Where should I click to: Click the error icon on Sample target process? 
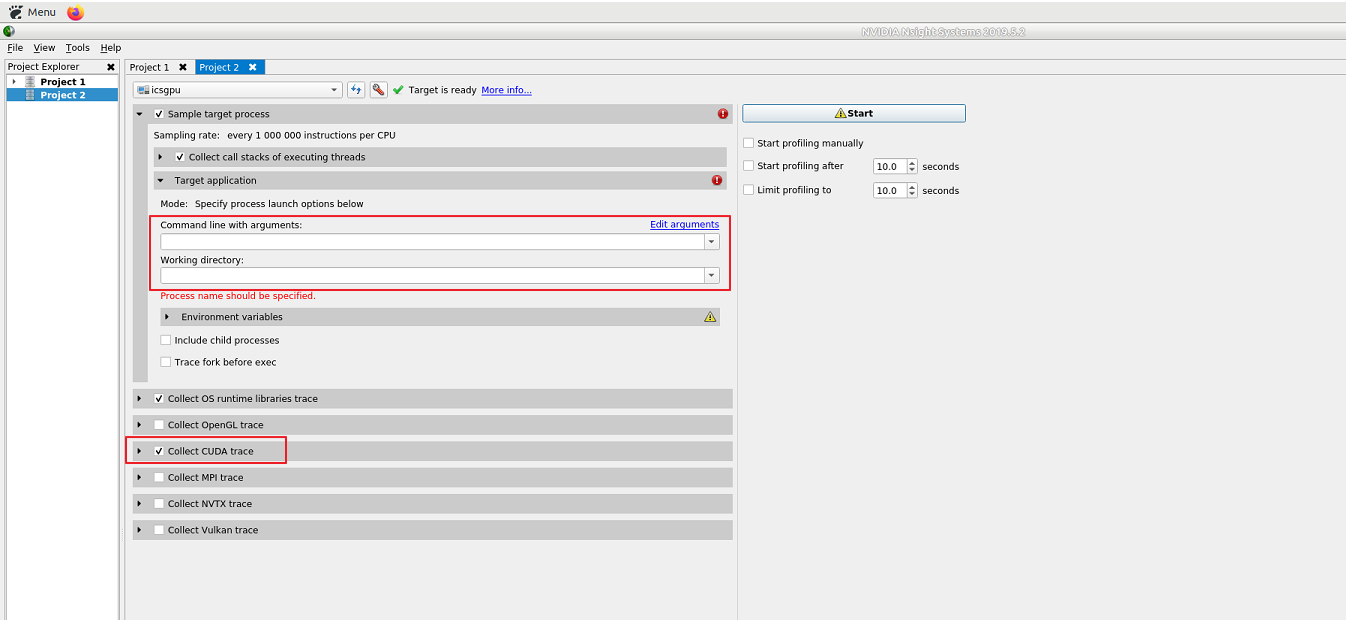(723, 114)
